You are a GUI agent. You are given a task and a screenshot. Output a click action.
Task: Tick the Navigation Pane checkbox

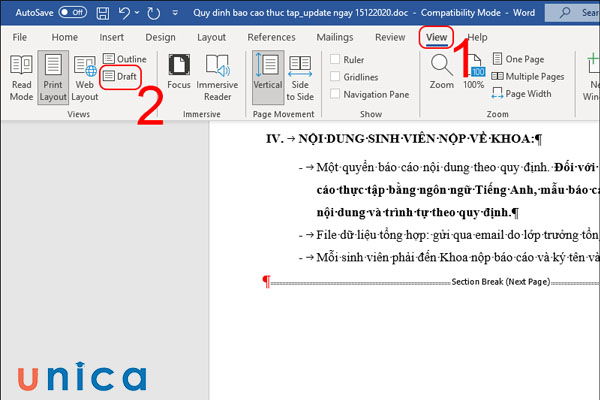click(335, 94)
